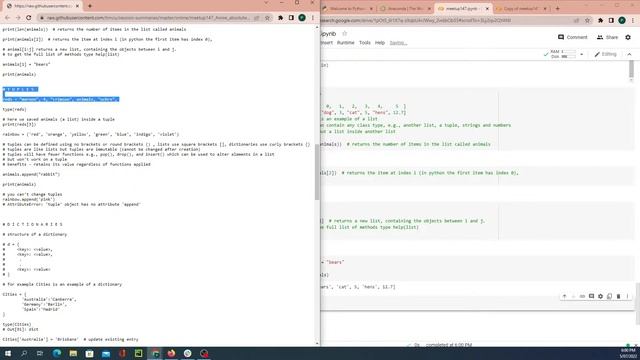Open Colab notebook settings gear icon
Viewport: 640px width, 360px height.
pyautogui.click(x=628, y=37)
